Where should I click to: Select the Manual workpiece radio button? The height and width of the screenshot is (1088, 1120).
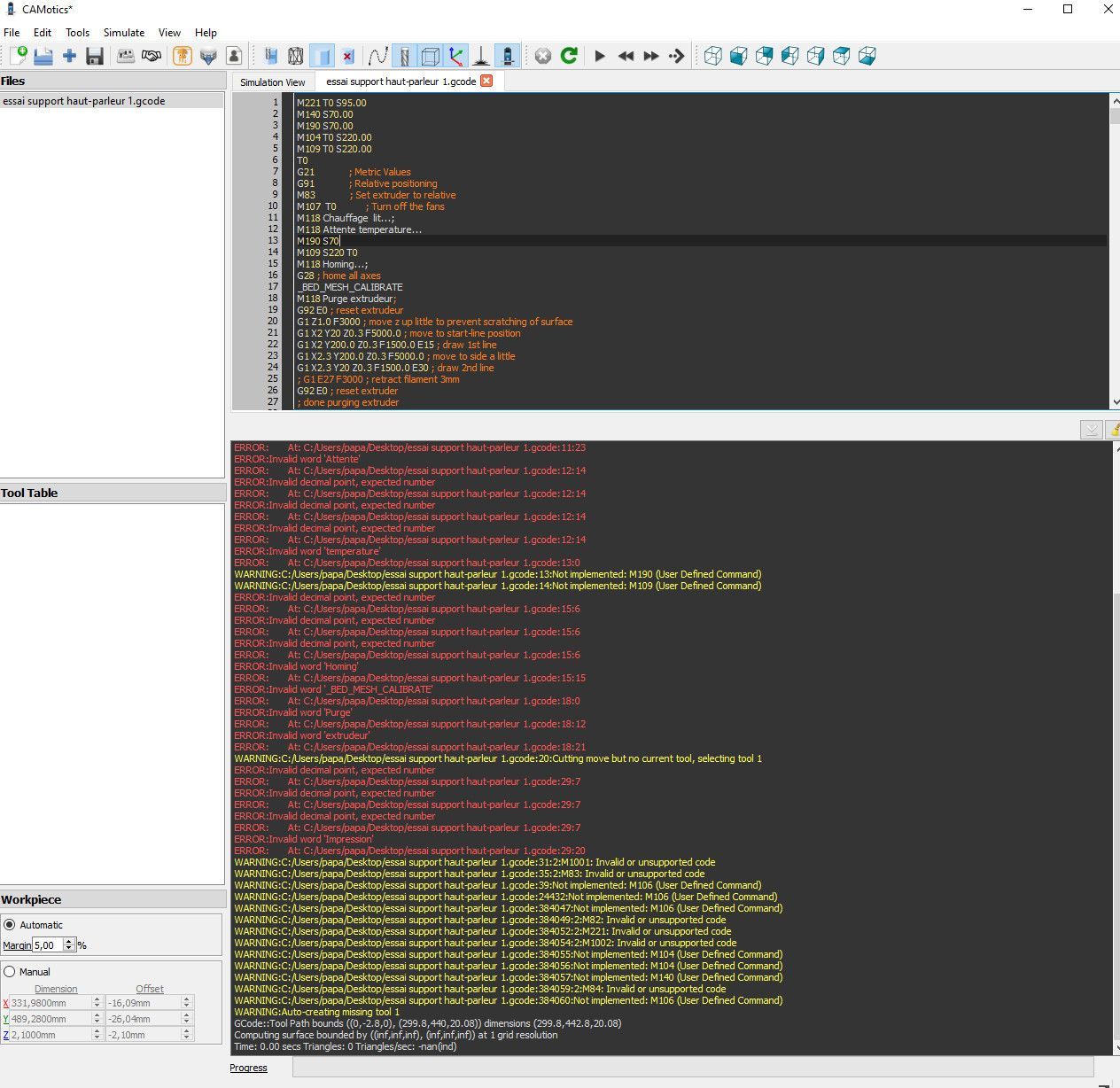pyautogui.click(x=10, y=972)
